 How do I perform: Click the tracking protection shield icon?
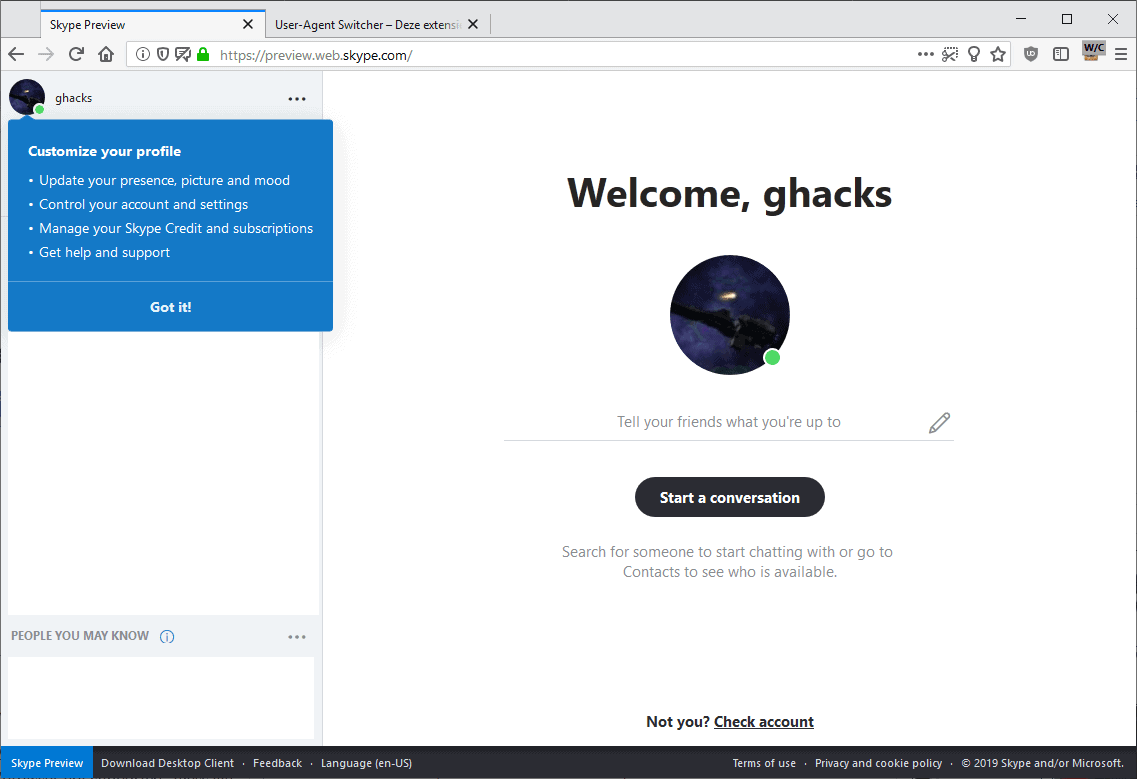[162, 54]
